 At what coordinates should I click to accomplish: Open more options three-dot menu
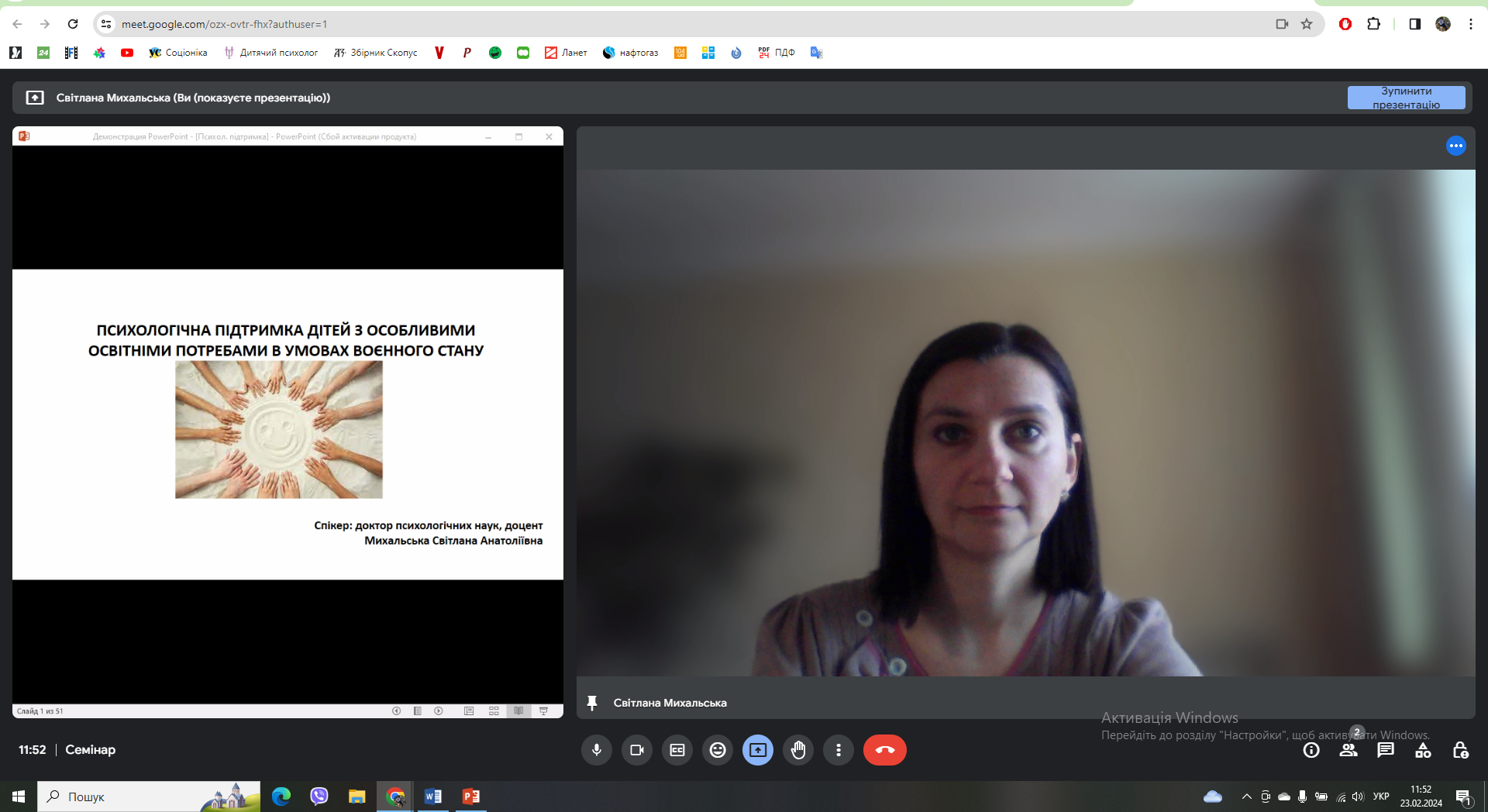click(x=839, y=750)
